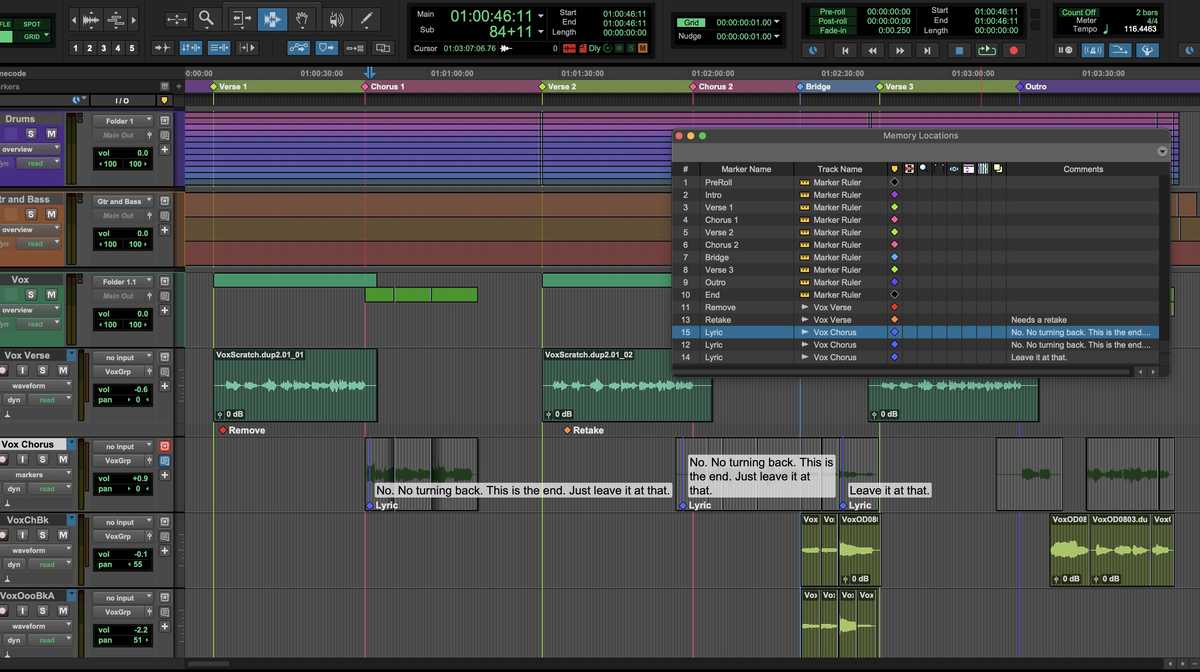Viewport: 1200px width, 672px height.
Task: Select the Pencil tool
Action: click(367, 17)
